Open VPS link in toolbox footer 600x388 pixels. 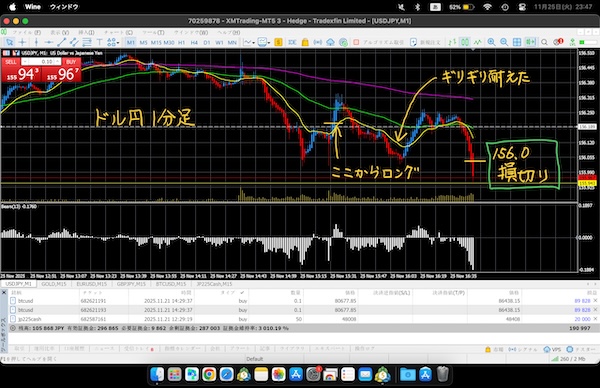tap(552, 349)
